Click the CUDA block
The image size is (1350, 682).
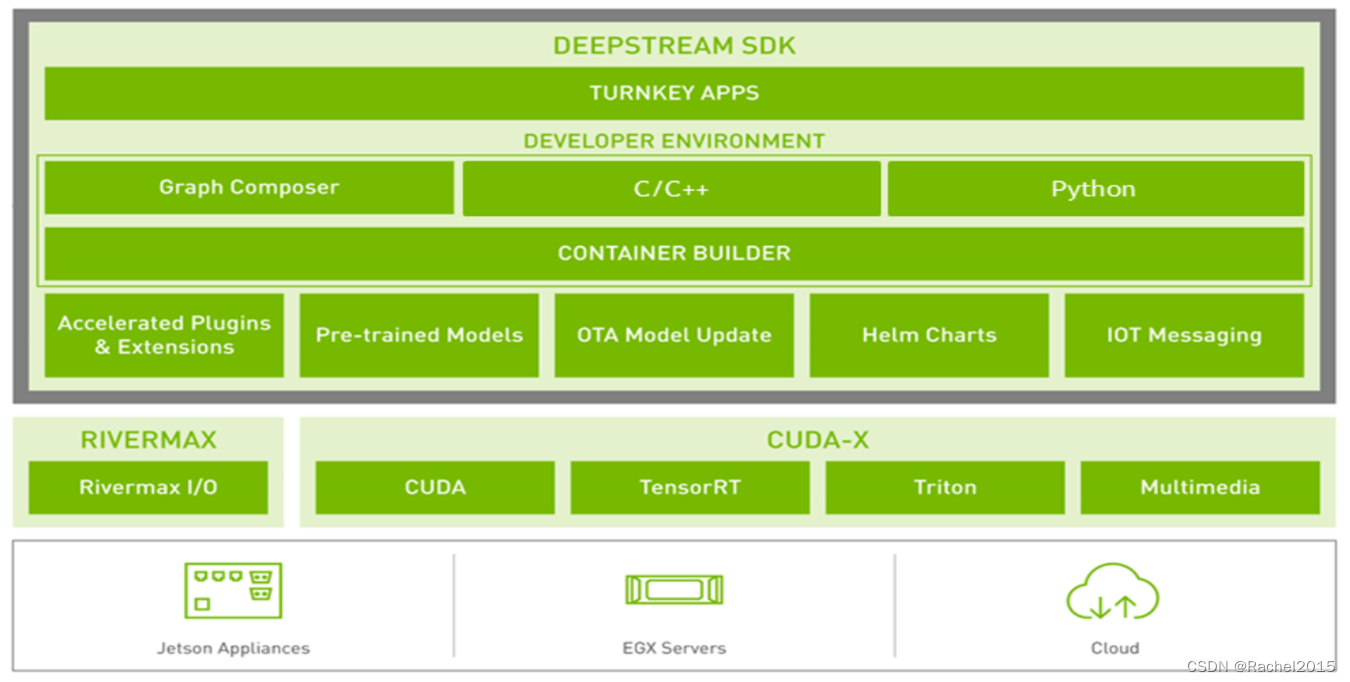coord(435,487)
